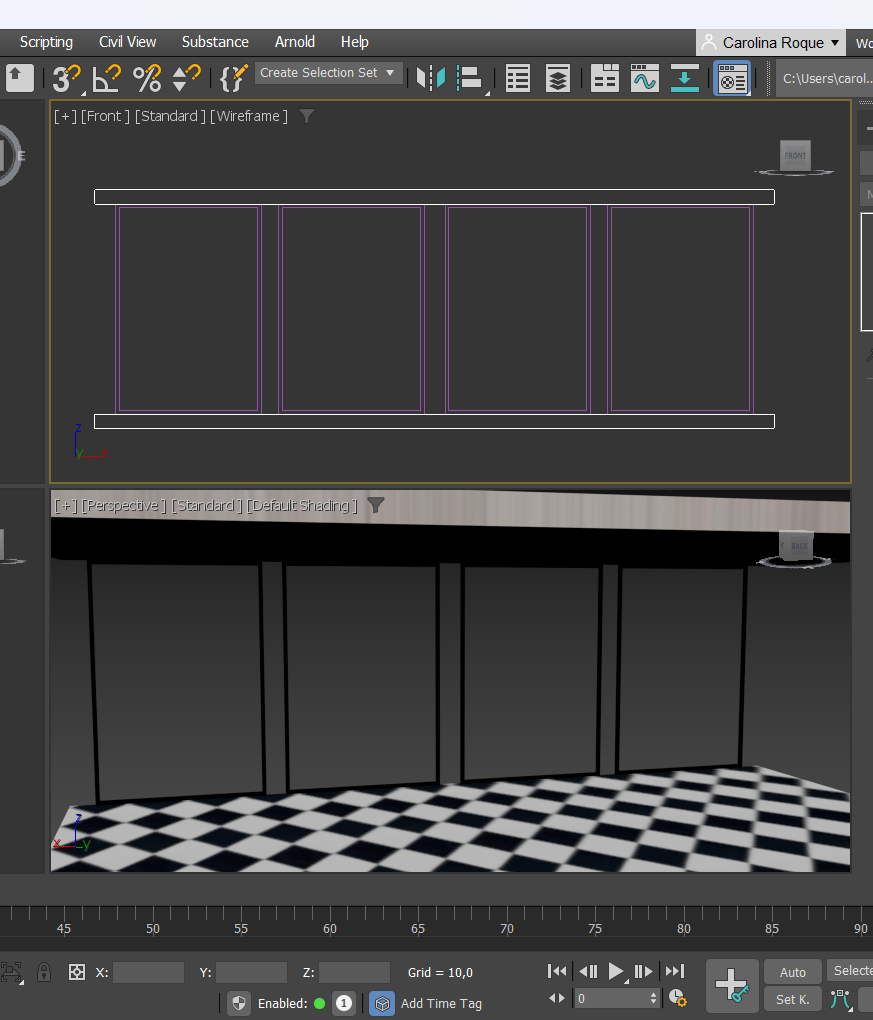Screen dimensions: 873x1020
Task: Click the Mirror tool icon
Action: 431,78
